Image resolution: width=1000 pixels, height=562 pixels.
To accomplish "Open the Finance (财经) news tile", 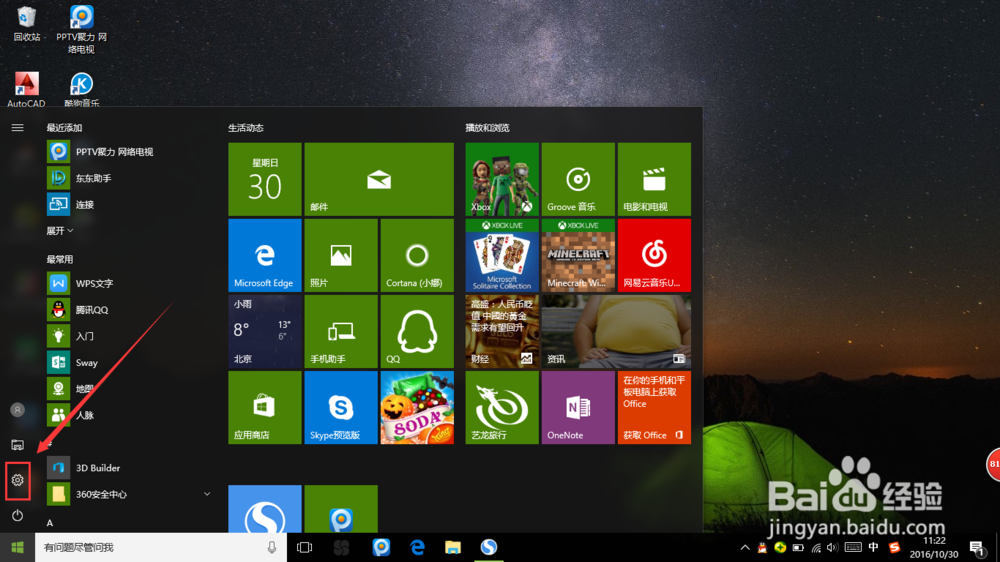I will click(x=502, y=331).
